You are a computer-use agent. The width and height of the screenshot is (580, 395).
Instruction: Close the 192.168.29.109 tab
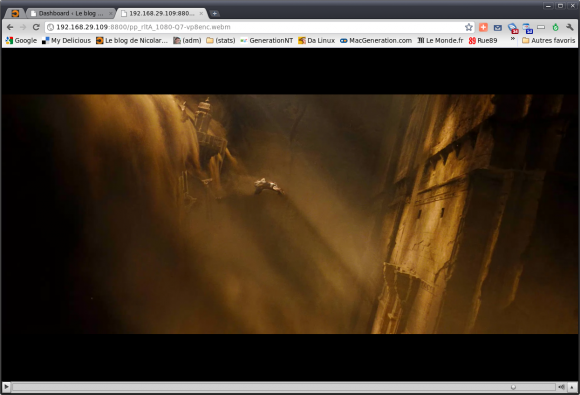tap(201, 13)
